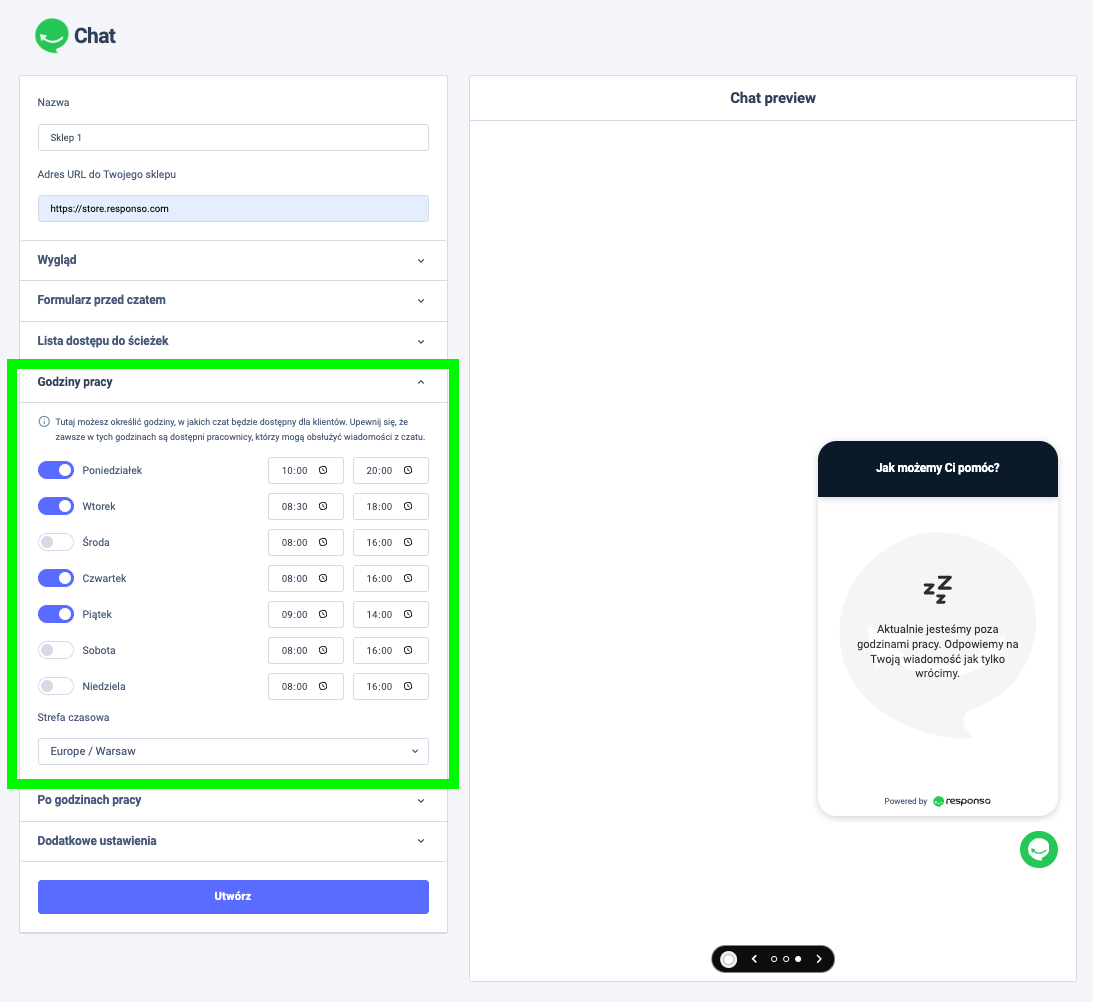Click the info icon above working hours
1093x1002 pixels.
tap(44, 422)
